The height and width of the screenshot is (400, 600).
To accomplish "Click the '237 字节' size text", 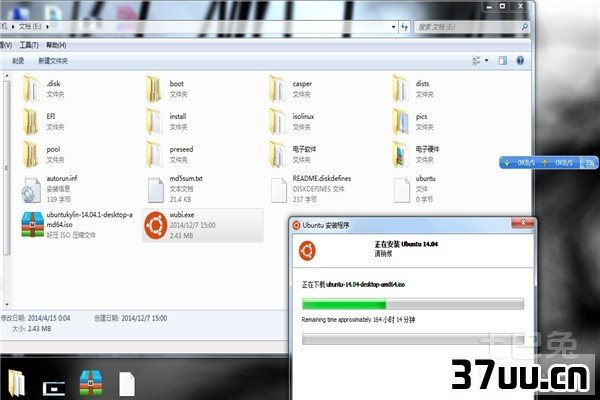I will coord(305,199).
